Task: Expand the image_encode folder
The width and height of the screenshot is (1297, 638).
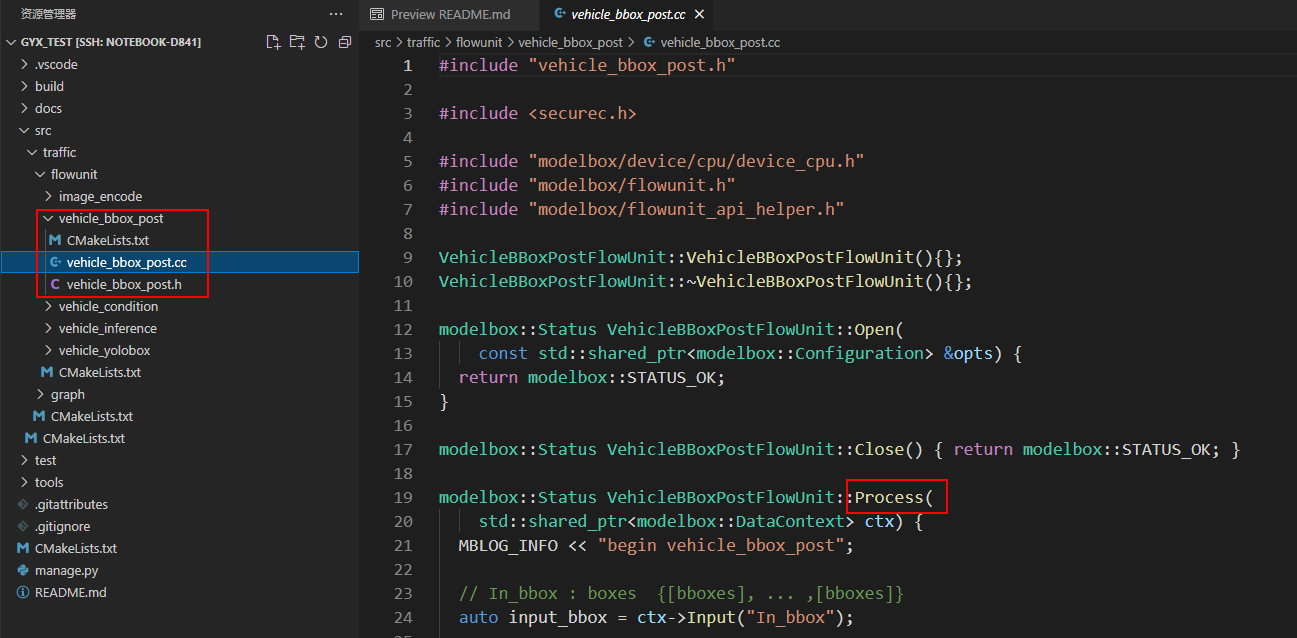Action: 180,197
